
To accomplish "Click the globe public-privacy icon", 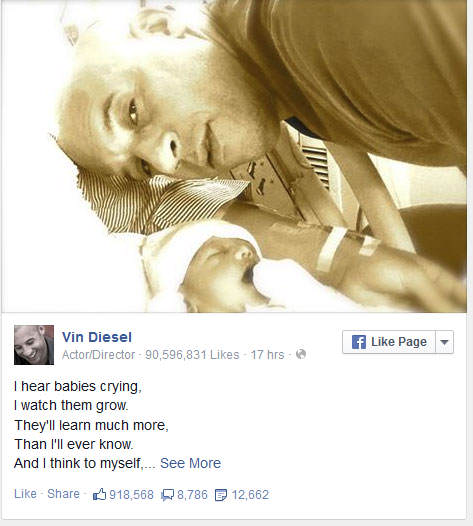I will pyautogui.click(x=301, y=354).
